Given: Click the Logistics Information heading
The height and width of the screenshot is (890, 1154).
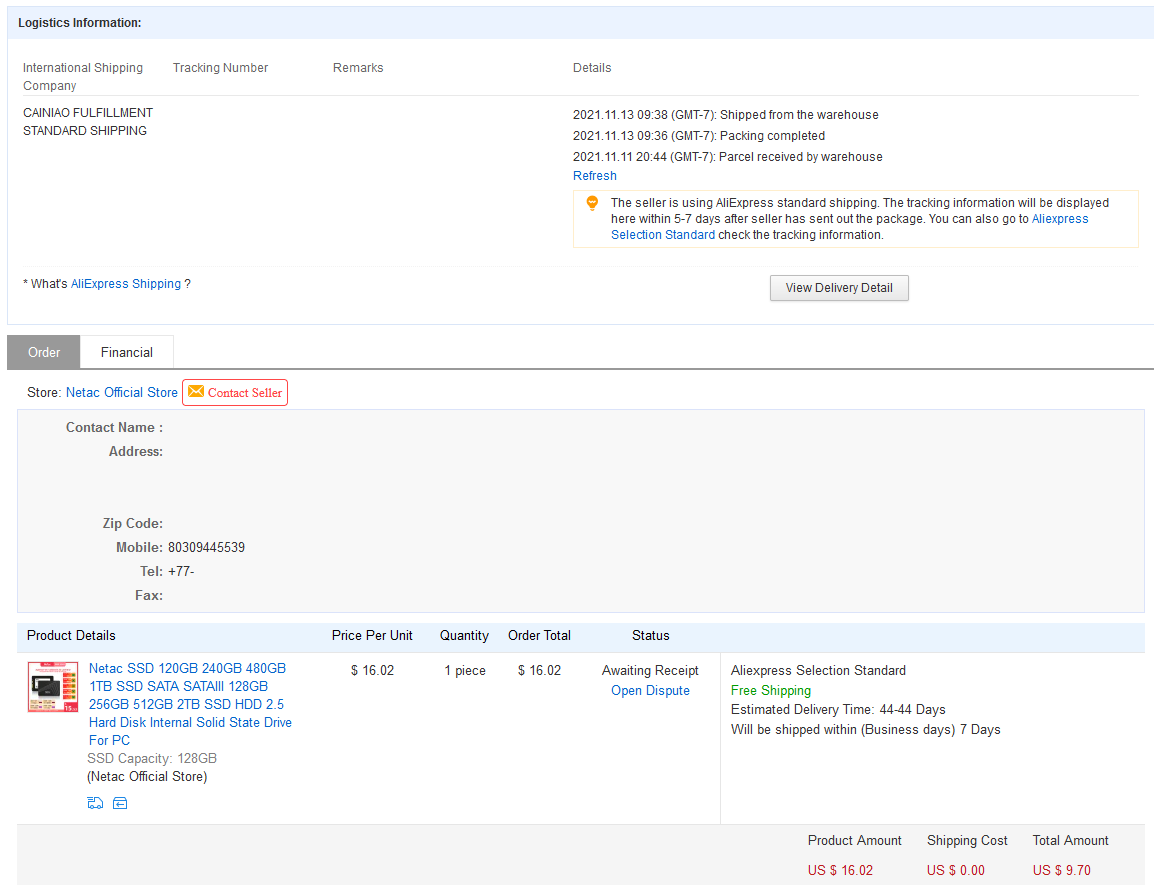Looking at the screenshot, I should (x=79, y=23).
